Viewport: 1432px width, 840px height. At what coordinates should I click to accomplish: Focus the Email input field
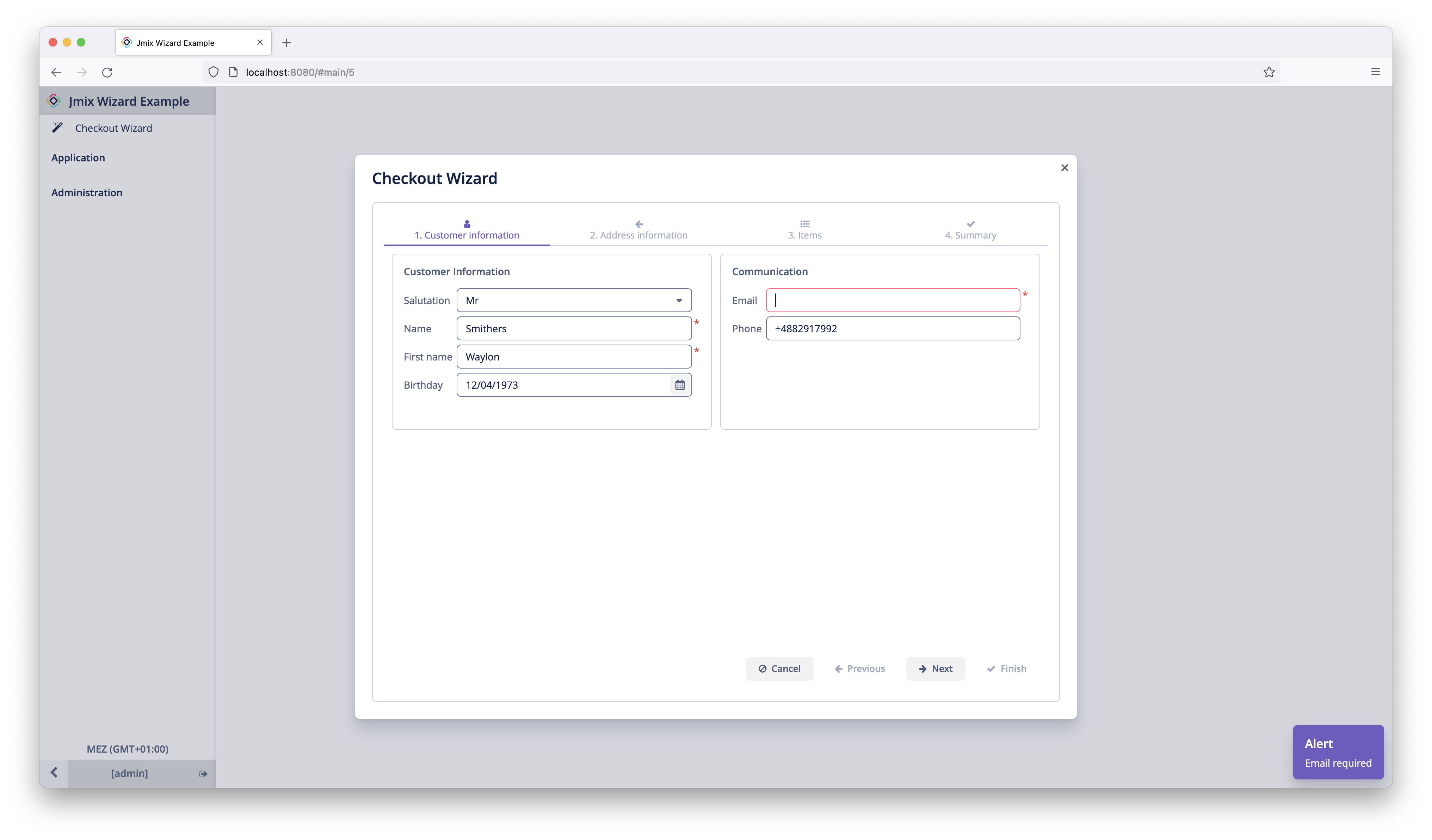[892, 301]
